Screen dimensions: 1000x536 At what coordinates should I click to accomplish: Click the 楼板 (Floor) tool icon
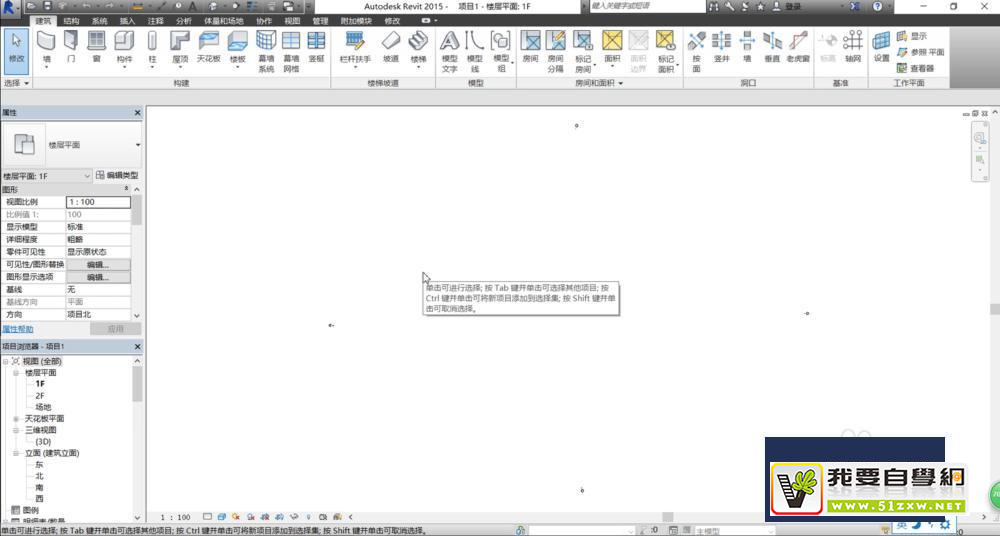click(237, 42)
